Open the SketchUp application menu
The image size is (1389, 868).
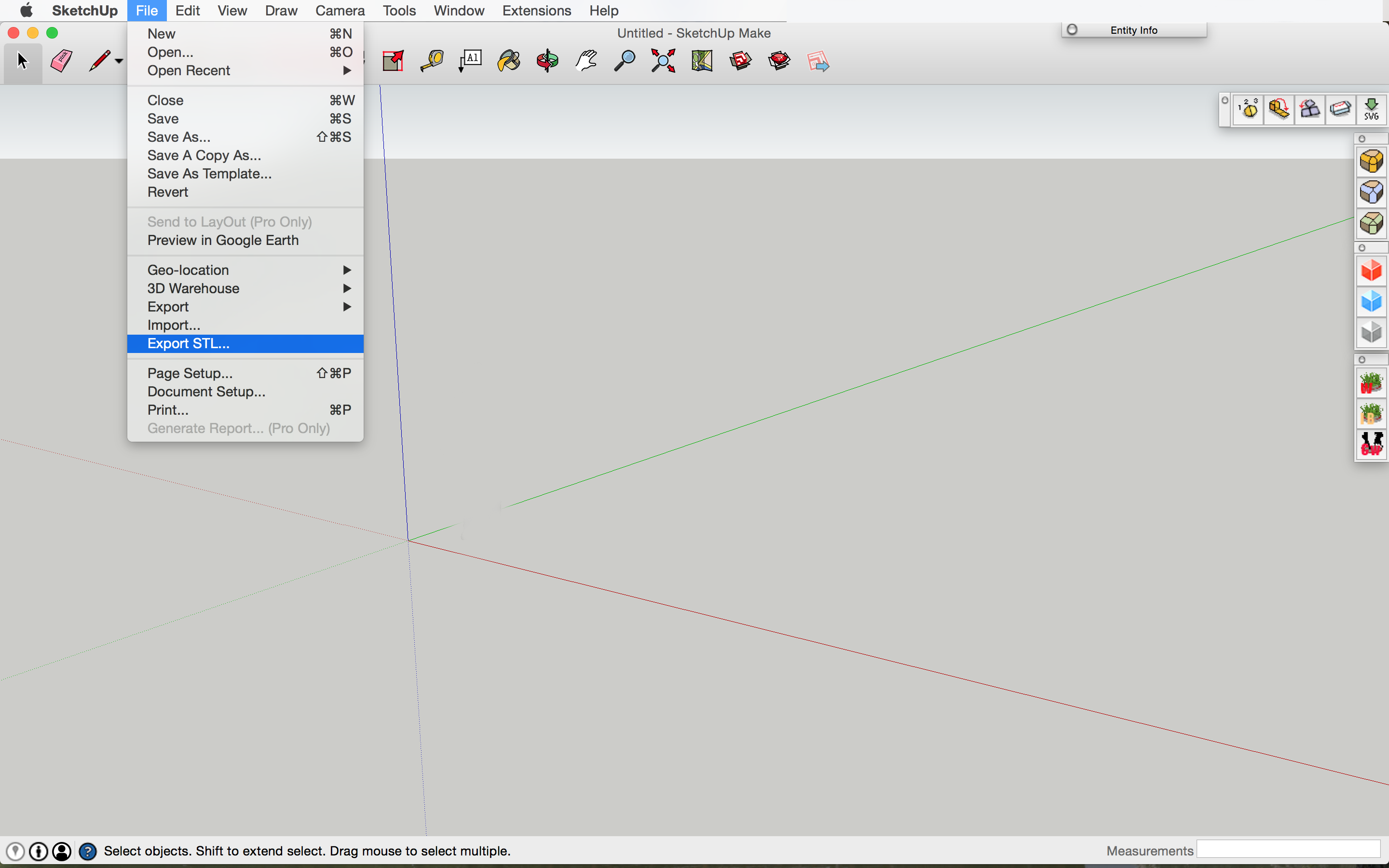point(85,10)
